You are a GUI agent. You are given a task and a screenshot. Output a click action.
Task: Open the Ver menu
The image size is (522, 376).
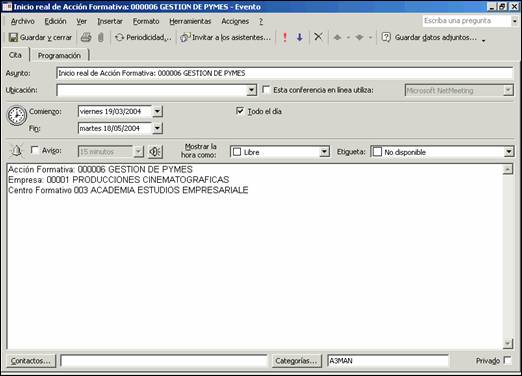pyautogui.click(x=81, y=21)
